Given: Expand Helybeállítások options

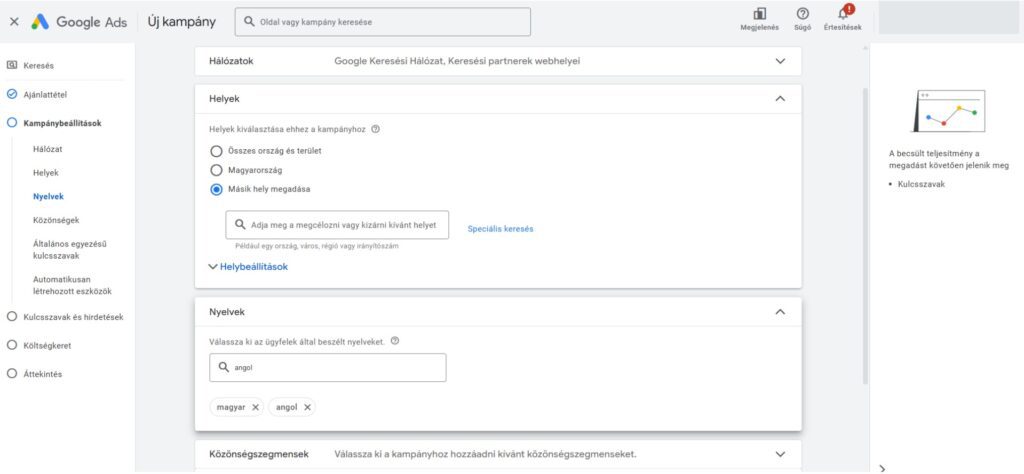Looking at the screenshot, I should click(x=248, y=267).
